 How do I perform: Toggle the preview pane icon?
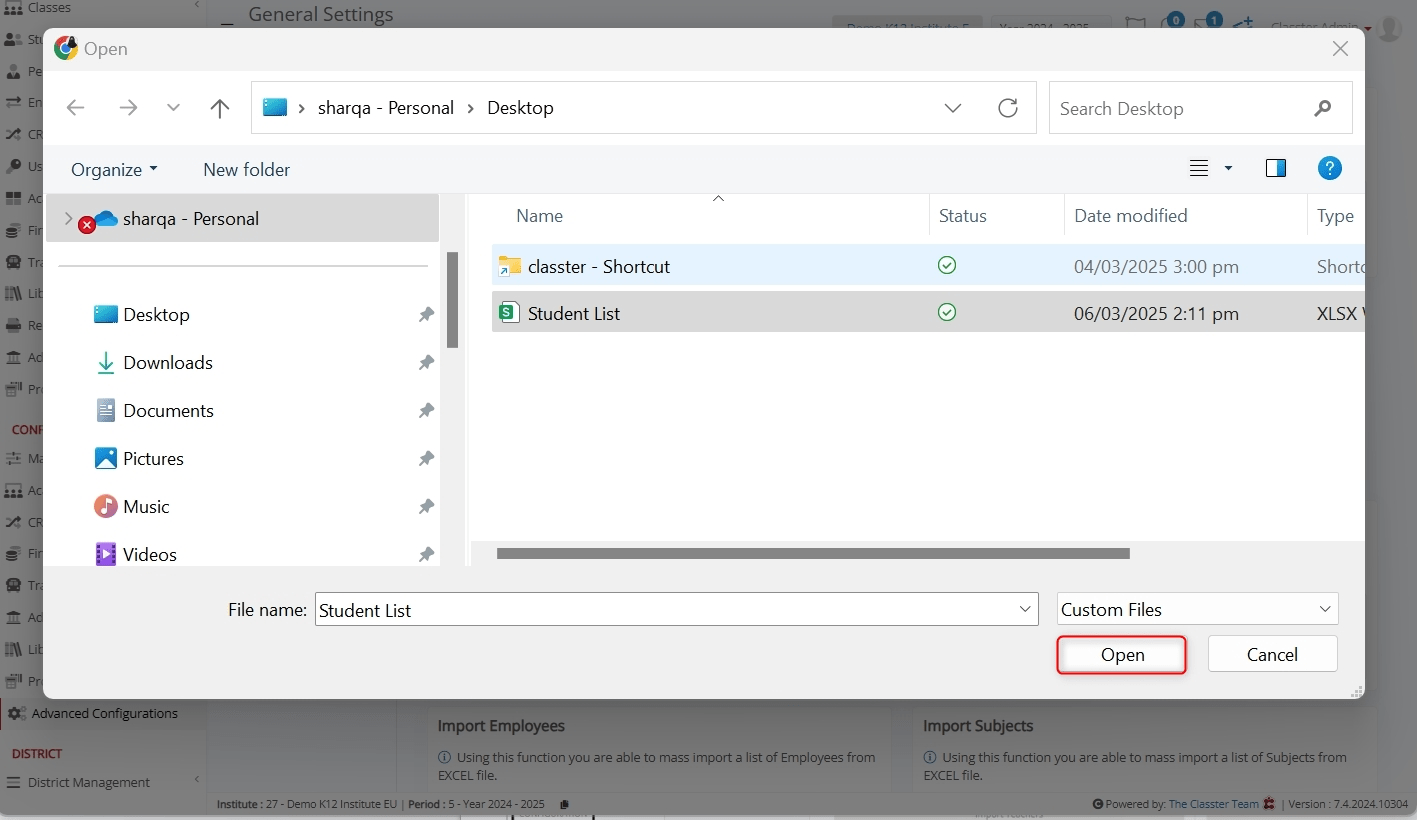point(1275,168)
